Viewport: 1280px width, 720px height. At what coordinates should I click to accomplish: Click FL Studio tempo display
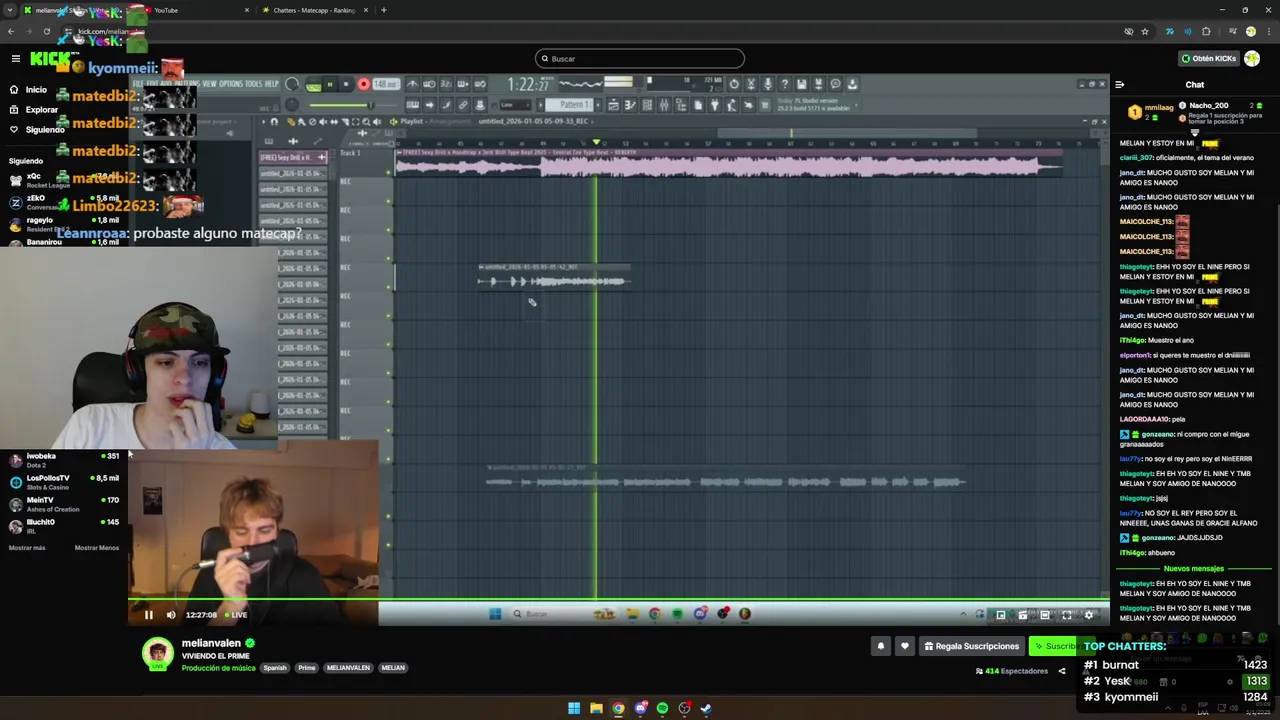coord(386,84)
